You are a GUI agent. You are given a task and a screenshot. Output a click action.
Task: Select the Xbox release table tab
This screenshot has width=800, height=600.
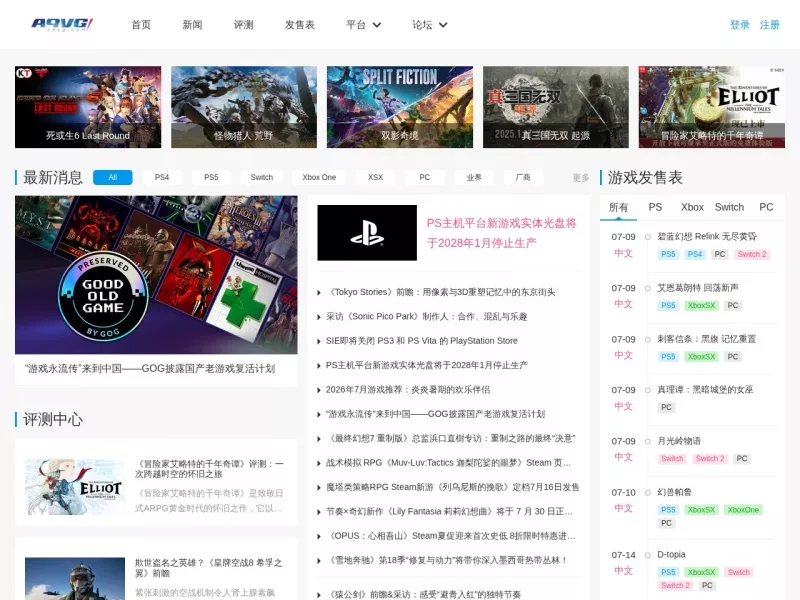[x=692, y=207]
